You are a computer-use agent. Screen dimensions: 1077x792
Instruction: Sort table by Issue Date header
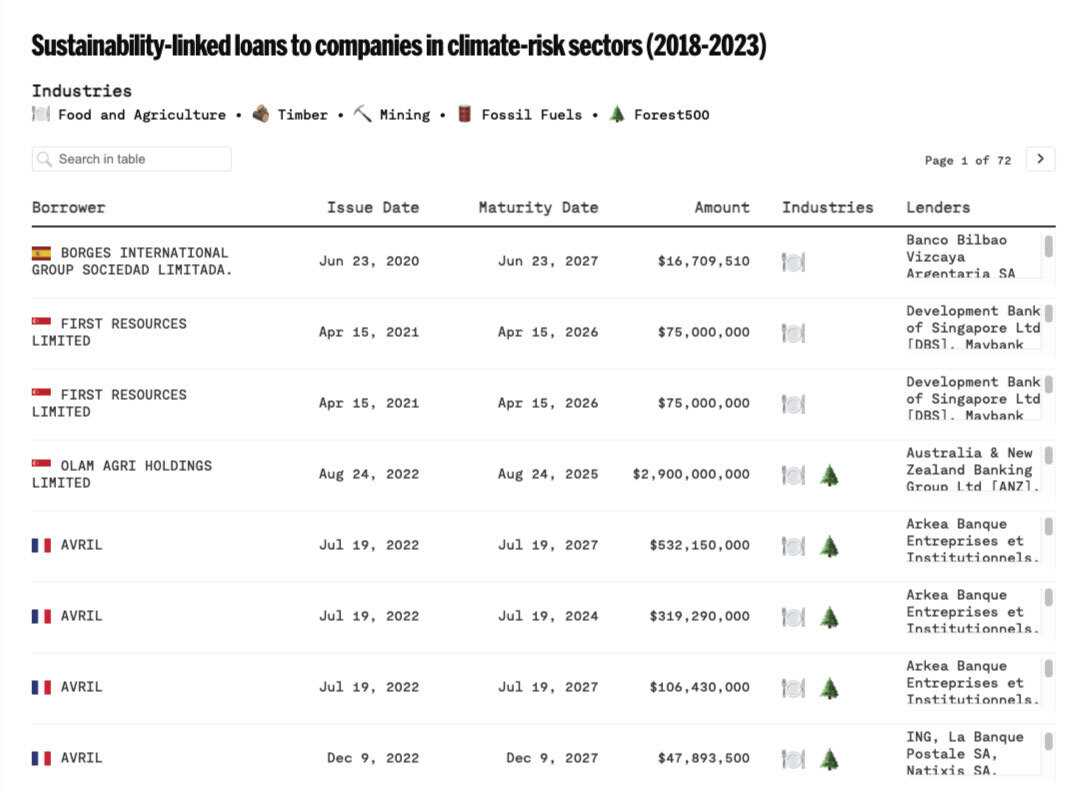coord(372,208)
